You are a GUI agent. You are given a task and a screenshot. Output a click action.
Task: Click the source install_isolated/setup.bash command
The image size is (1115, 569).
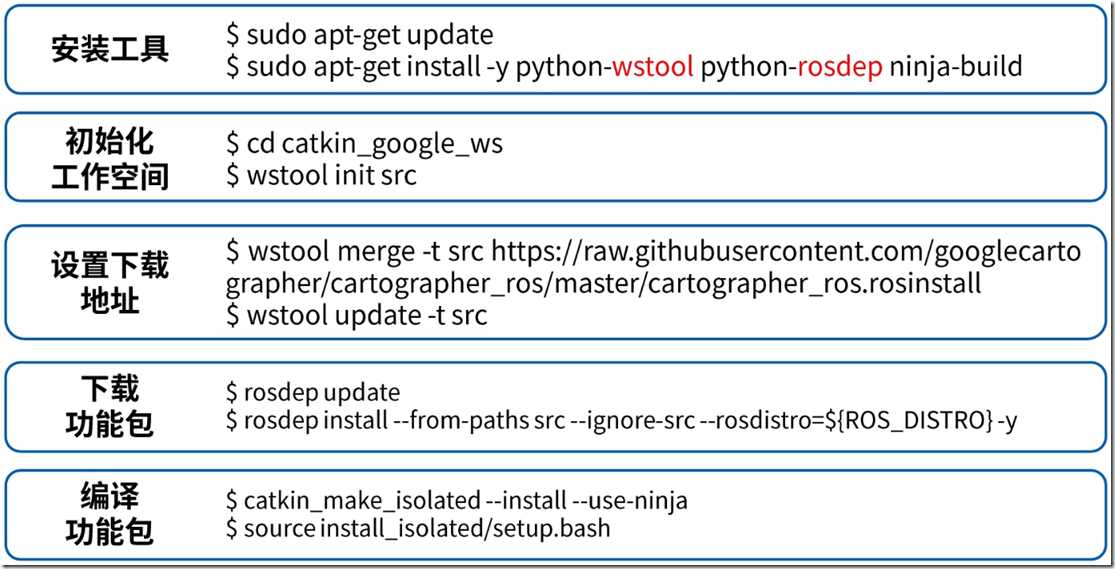coord(418,529)
